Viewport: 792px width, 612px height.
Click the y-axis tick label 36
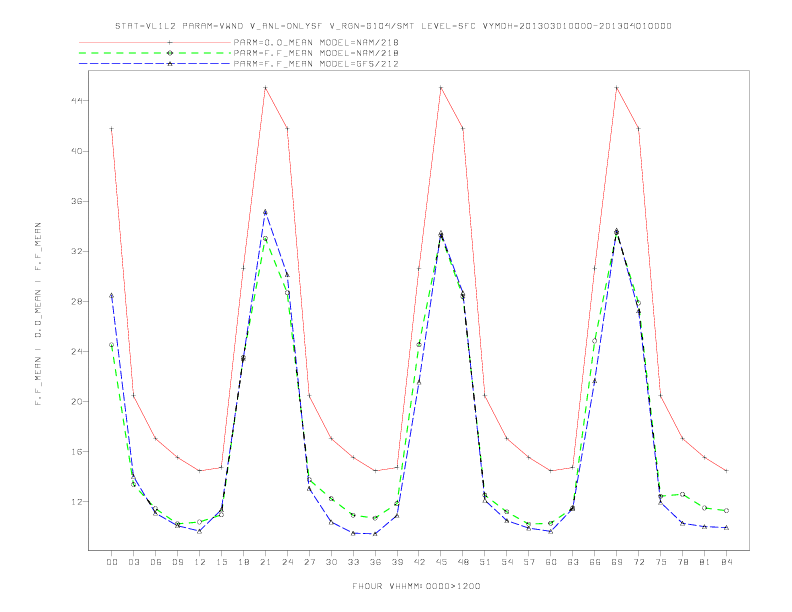point(76,201)
